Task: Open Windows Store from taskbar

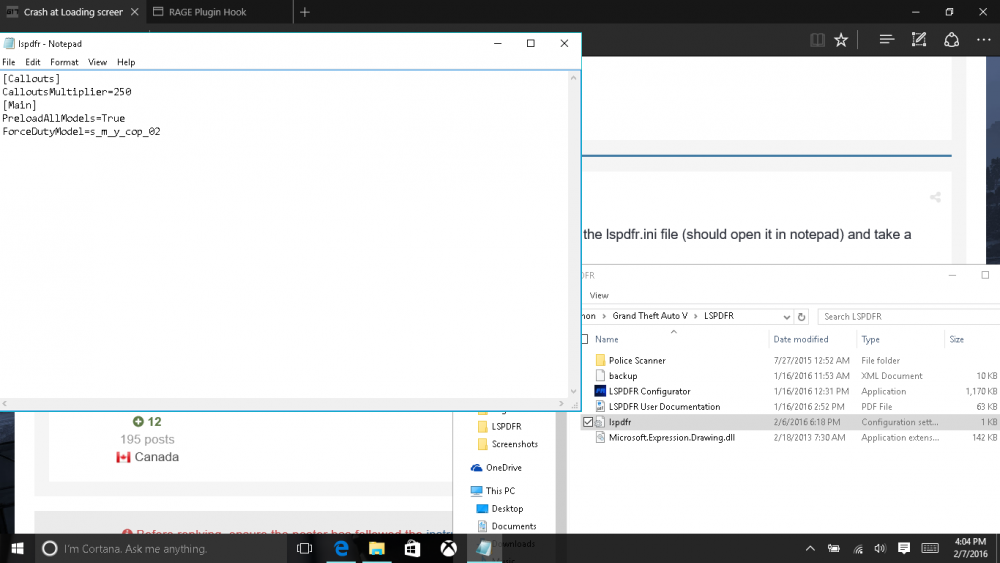Action: [x=413, y=548]
